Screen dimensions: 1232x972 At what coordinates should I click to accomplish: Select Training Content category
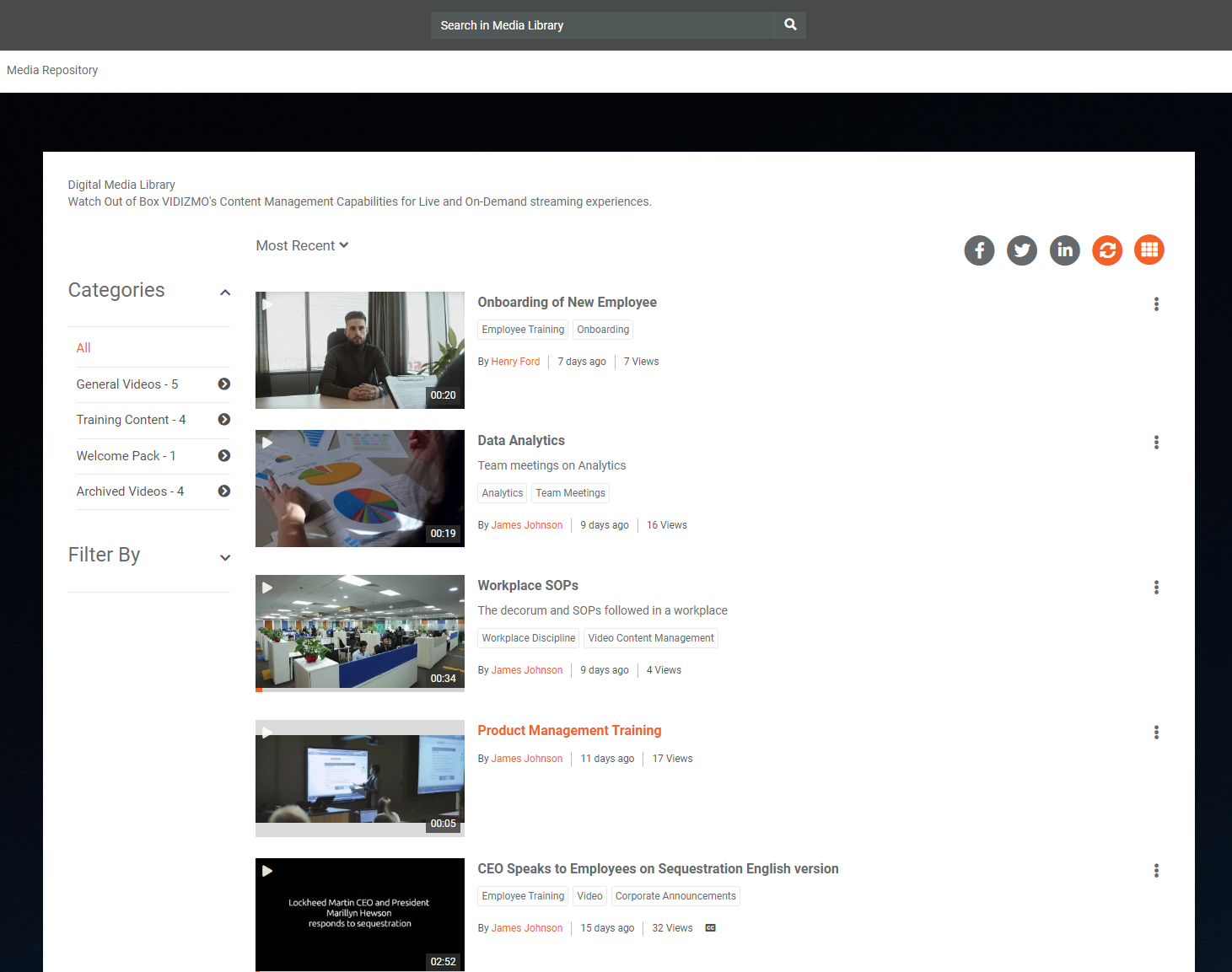click(131, 420)
